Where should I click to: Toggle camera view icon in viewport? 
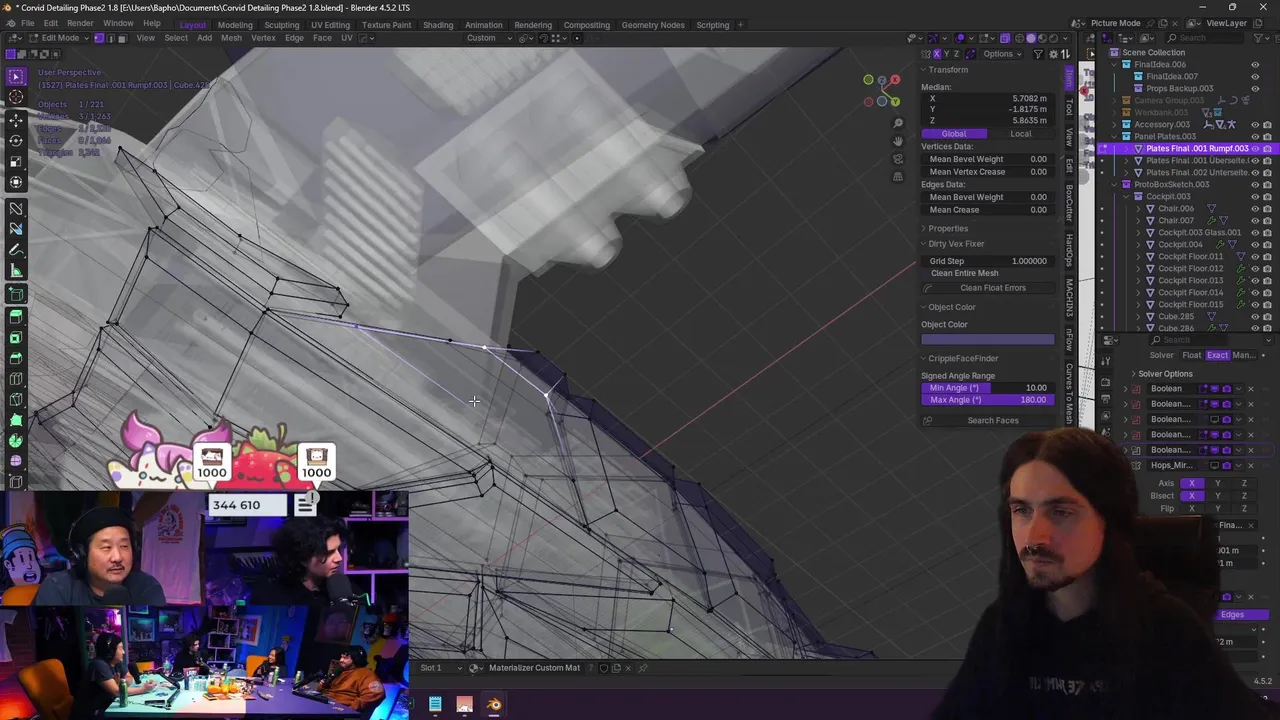(898, 159)
